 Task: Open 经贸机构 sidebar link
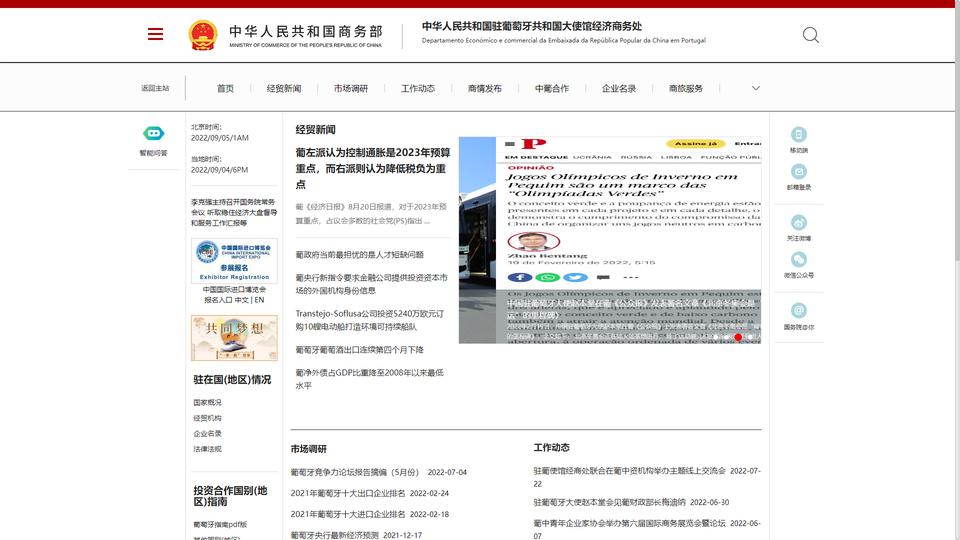208,418
